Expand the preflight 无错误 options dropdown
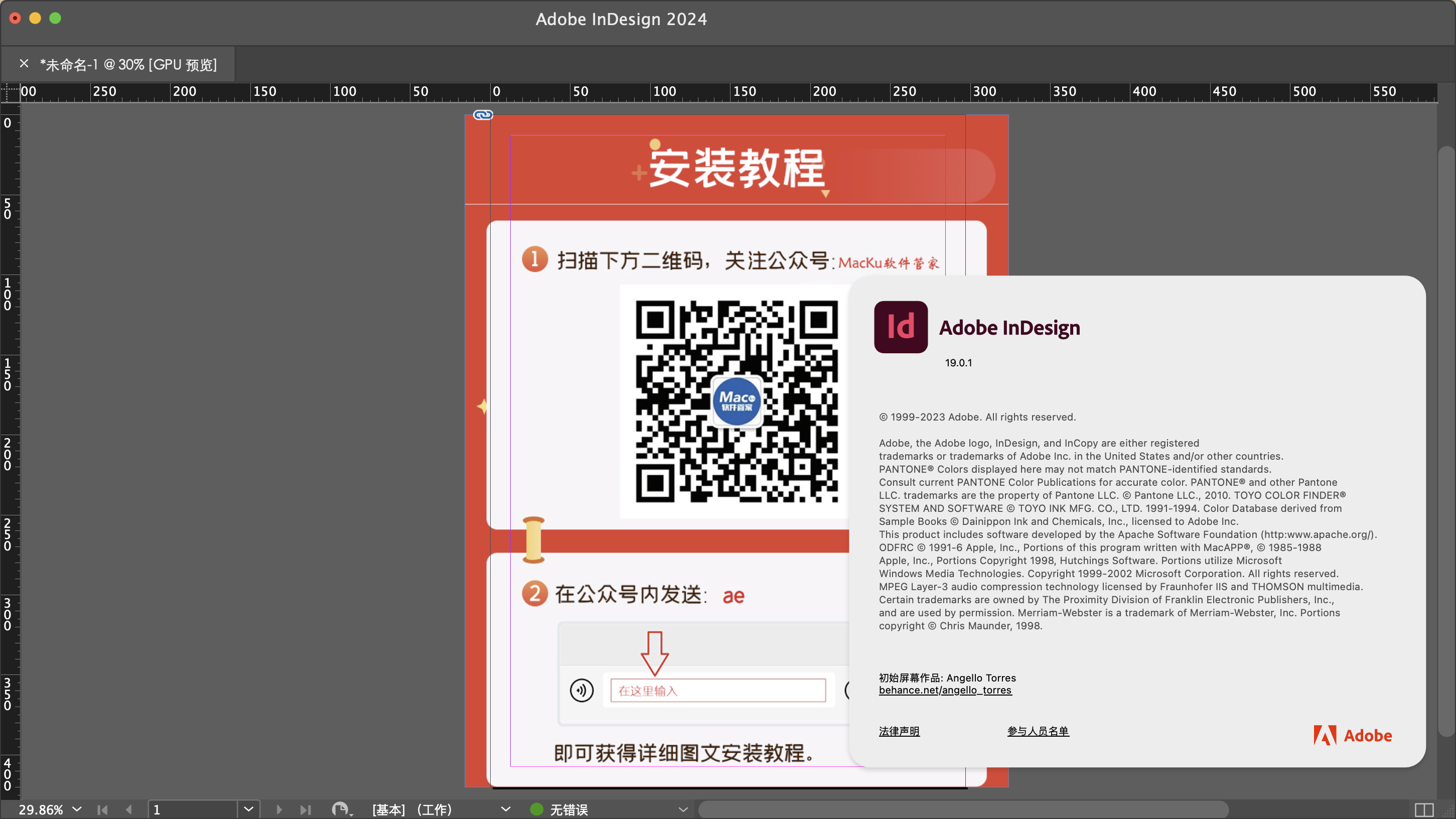 (x=683, y=809)
